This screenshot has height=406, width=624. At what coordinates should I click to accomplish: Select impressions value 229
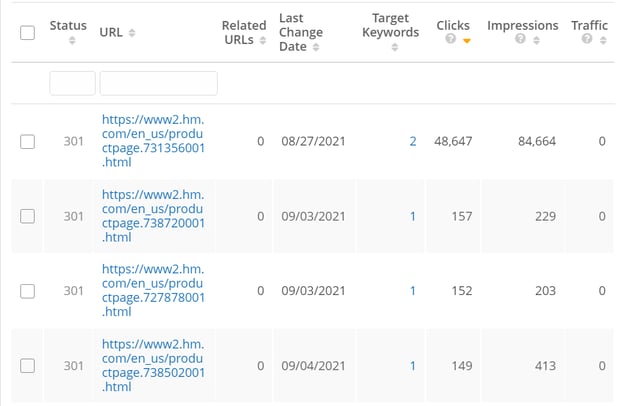pos(545,216)
